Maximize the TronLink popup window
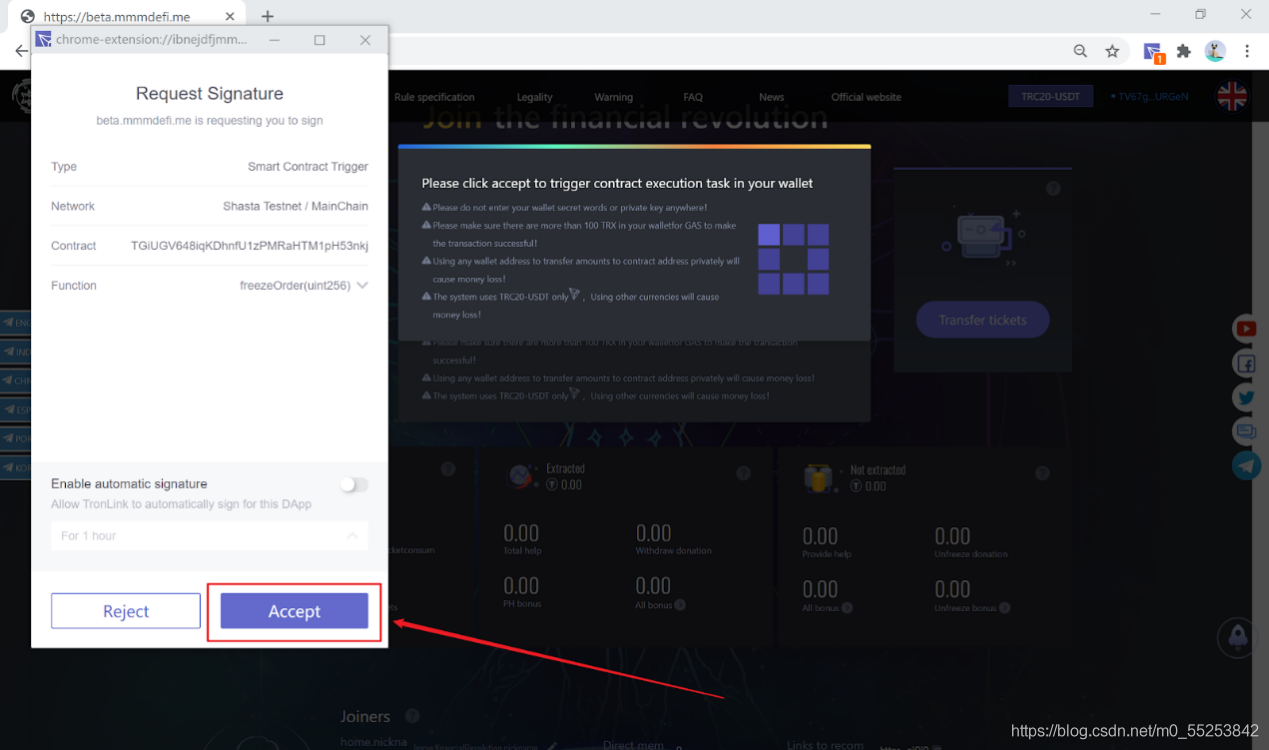The image size is (1269, 750). click(x=319, y=40)
